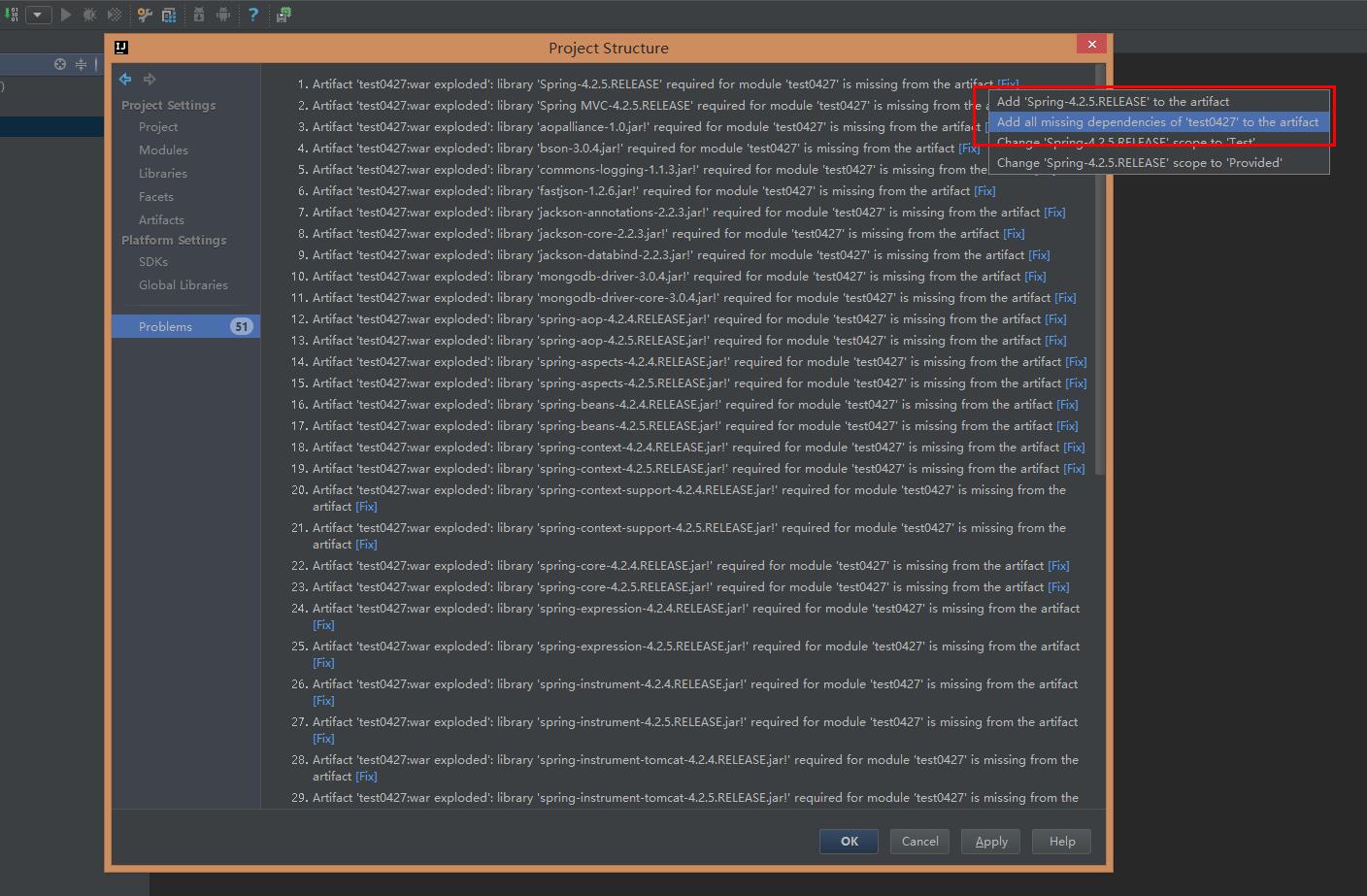
Task: Click the collapse all icon in side panel
Action: [x=82, y=64]
